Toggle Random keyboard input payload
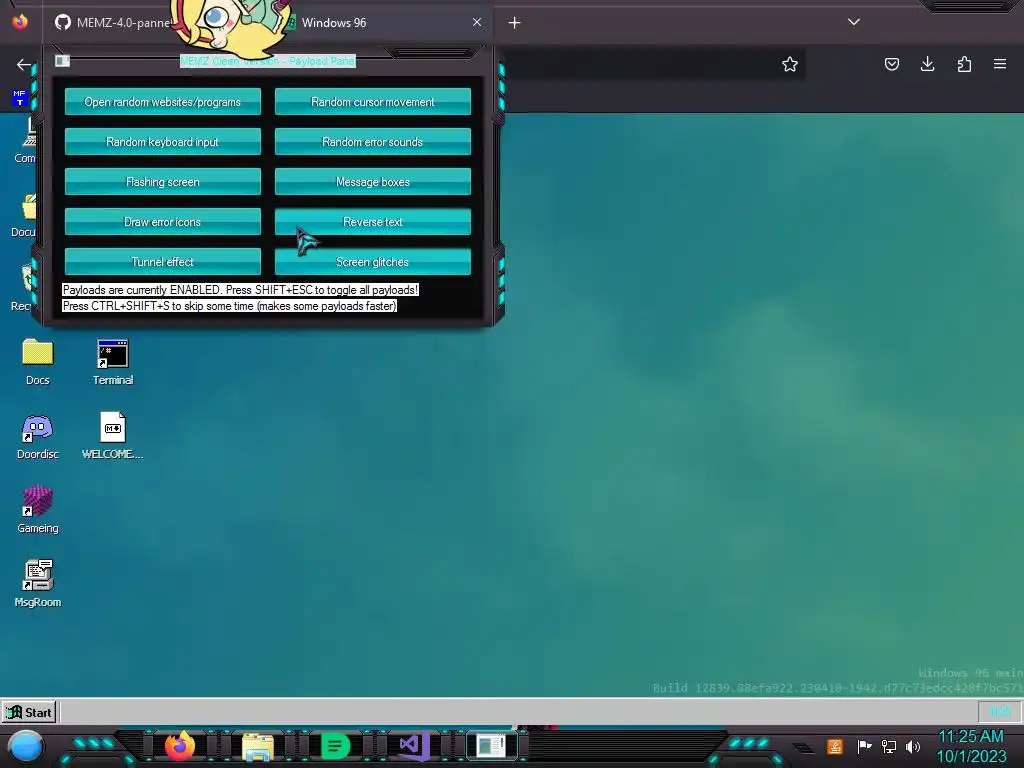 tap(163, 142)
